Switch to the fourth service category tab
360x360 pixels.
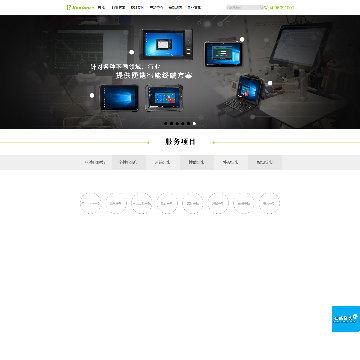197,162
